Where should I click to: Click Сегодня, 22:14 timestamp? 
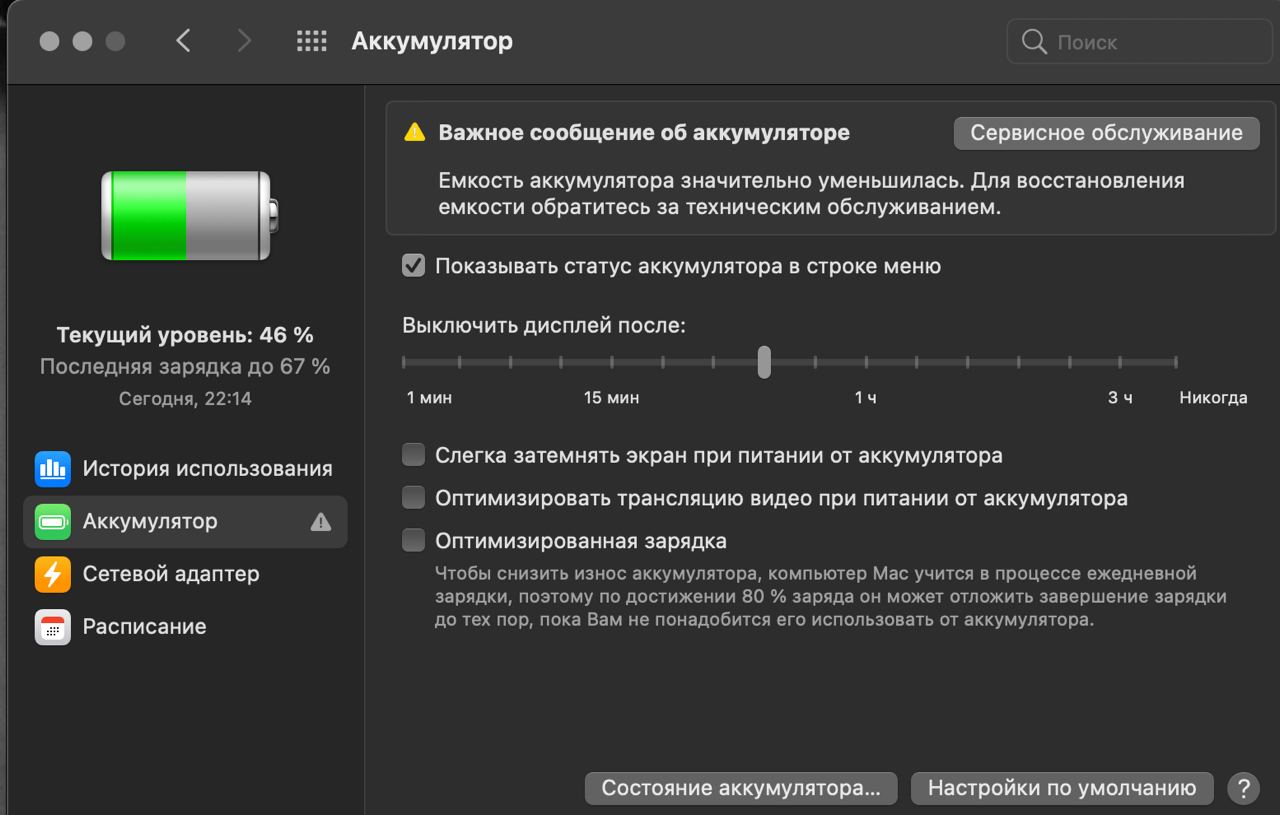click(x=185, y=399)
